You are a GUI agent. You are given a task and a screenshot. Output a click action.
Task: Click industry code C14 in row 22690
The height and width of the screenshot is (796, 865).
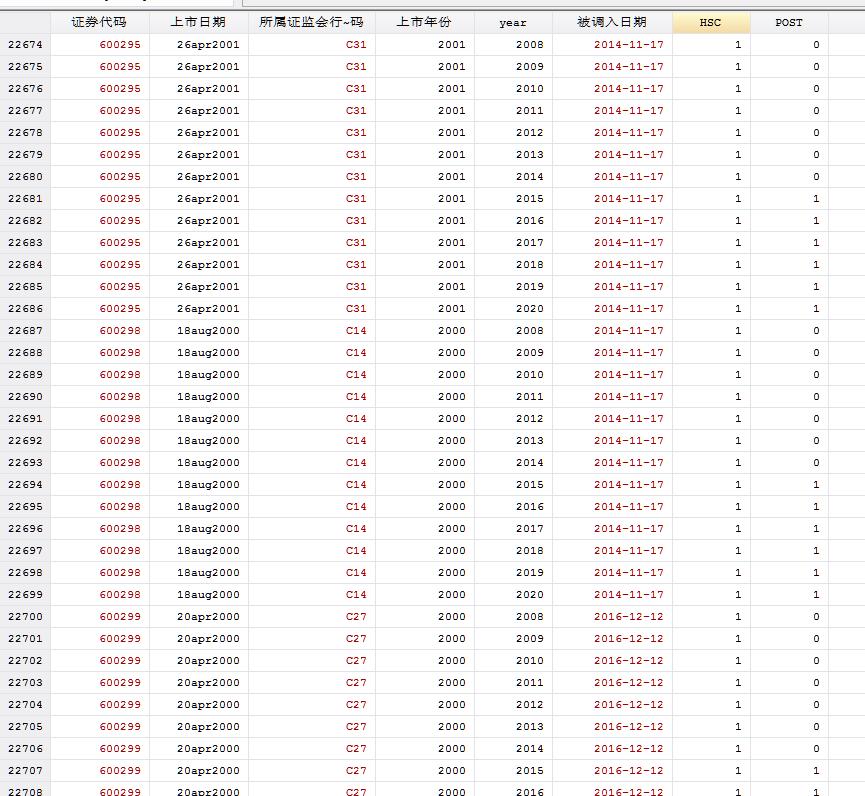click(312, 397)
